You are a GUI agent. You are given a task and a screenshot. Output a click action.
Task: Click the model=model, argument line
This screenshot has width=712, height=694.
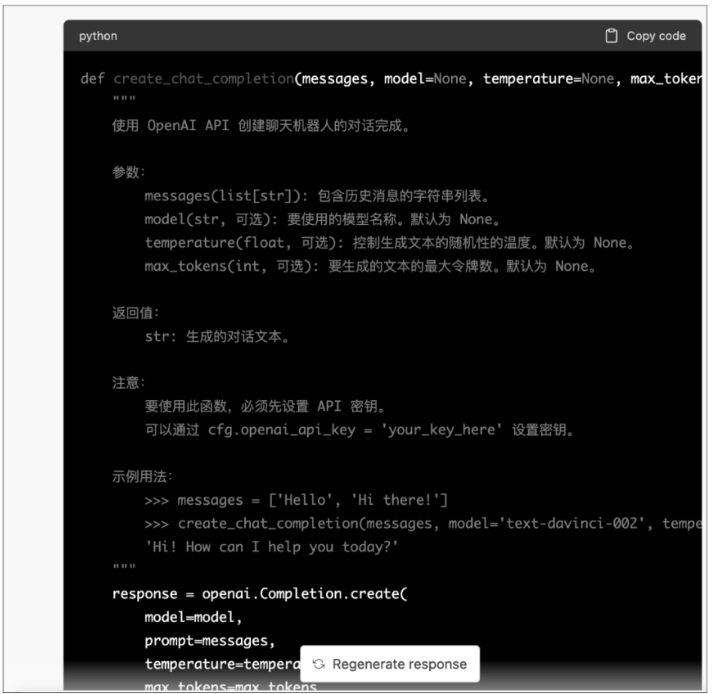click(193, 617)
